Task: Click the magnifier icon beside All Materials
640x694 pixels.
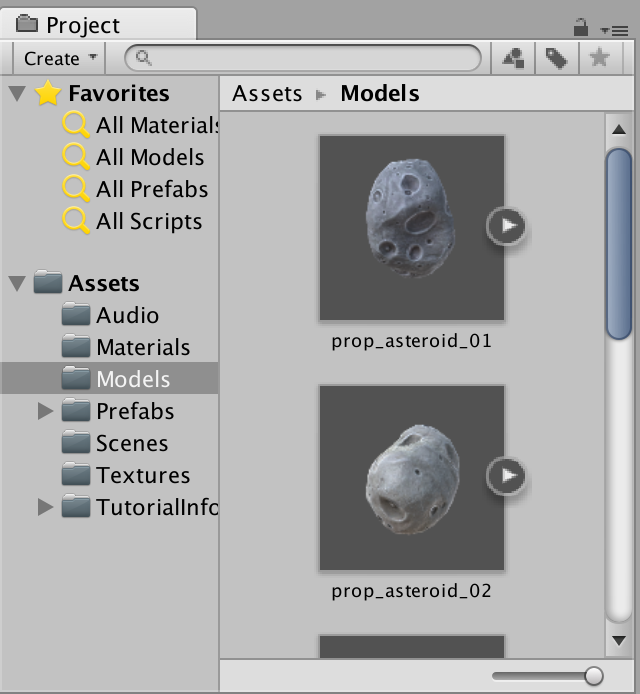Action: click(x=76, y=125)
